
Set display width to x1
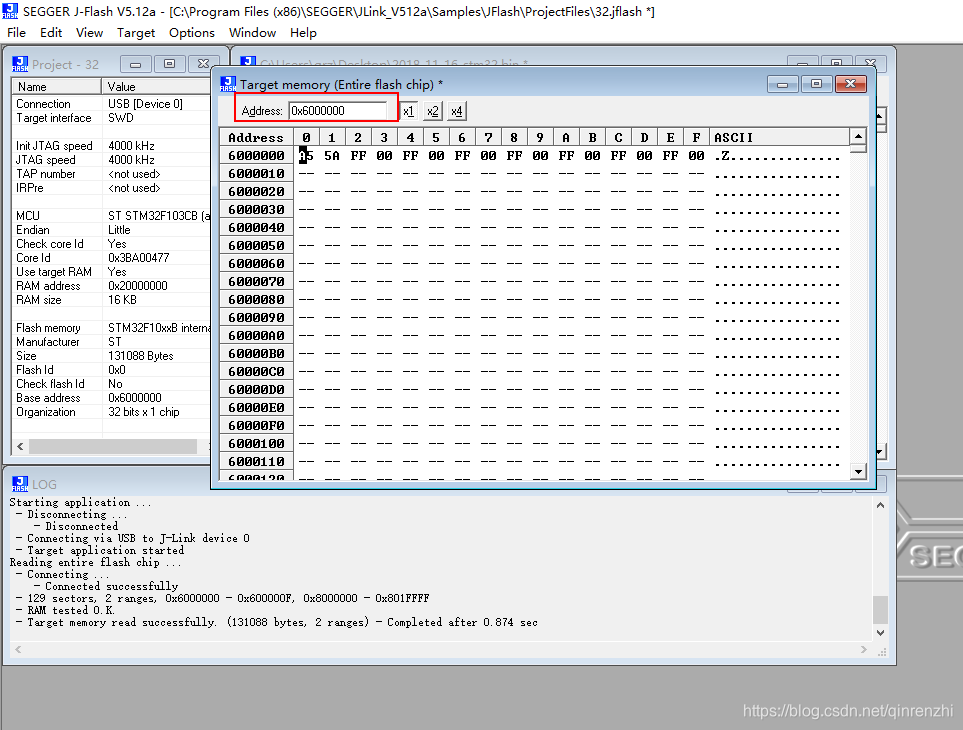point(408,111)
